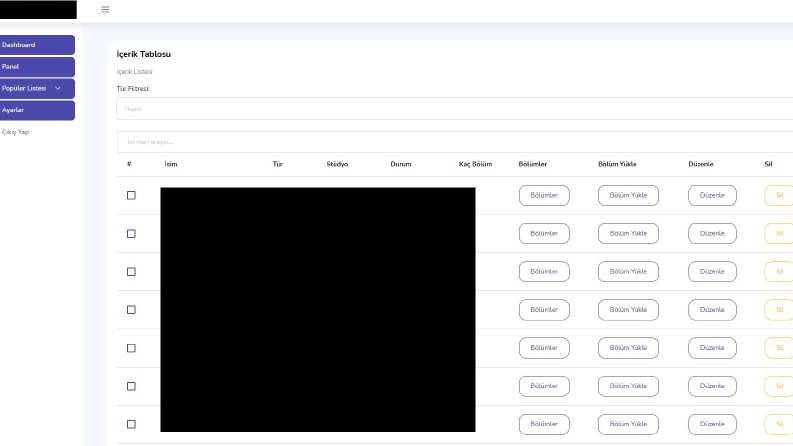Image resolution: width=793 pixels, height=446 pixels.
Task: Click Düzenle in the third row
Action: click(712, 272)
